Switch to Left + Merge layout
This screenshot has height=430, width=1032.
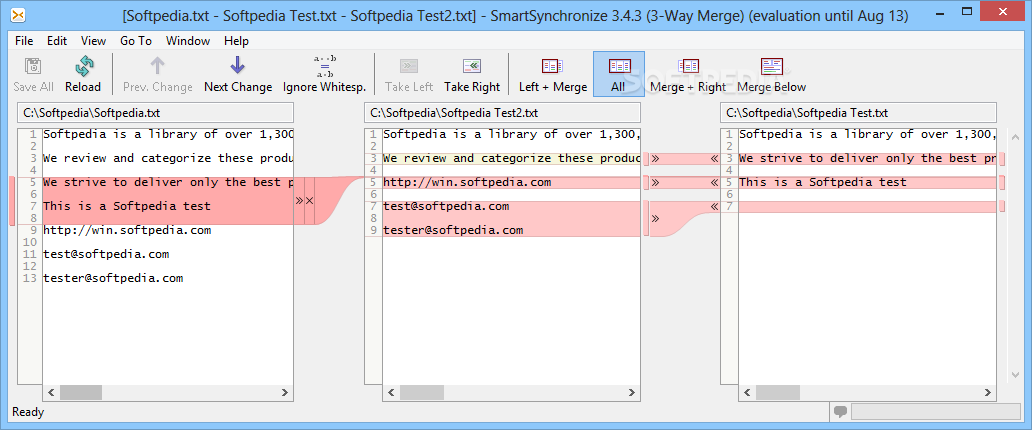tap(553, 74)
